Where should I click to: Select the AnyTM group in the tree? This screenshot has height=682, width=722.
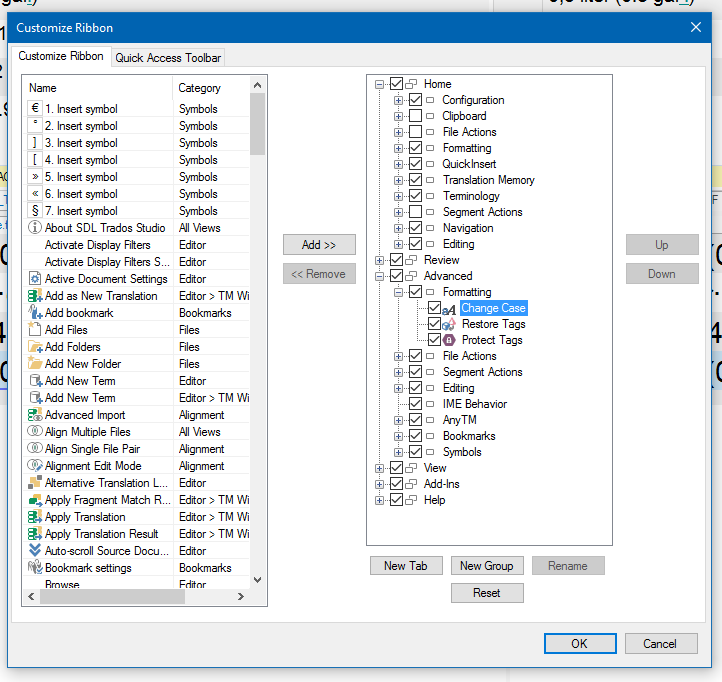pos(460,420)
